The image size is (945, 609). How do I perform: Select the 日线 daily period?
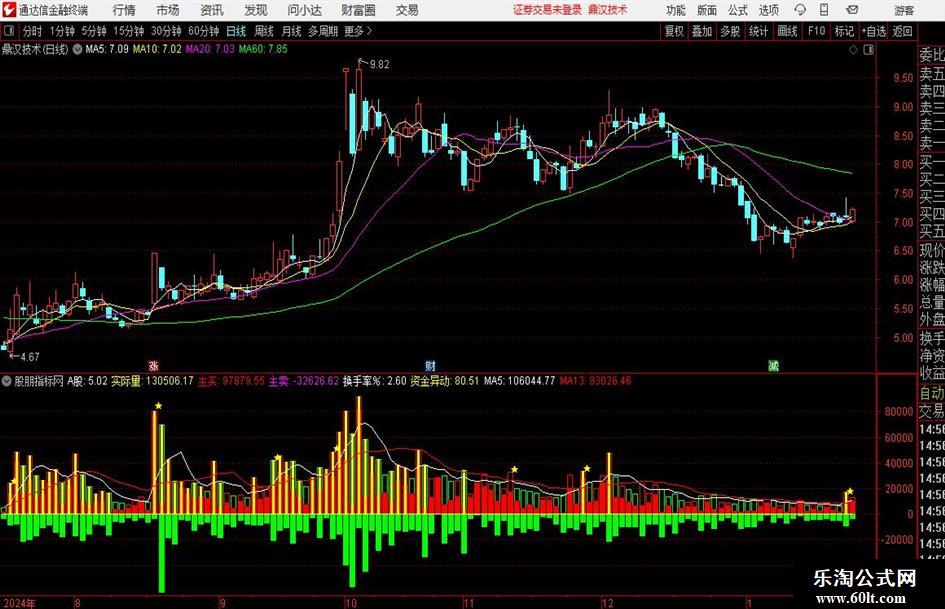(x=236, y=31)
